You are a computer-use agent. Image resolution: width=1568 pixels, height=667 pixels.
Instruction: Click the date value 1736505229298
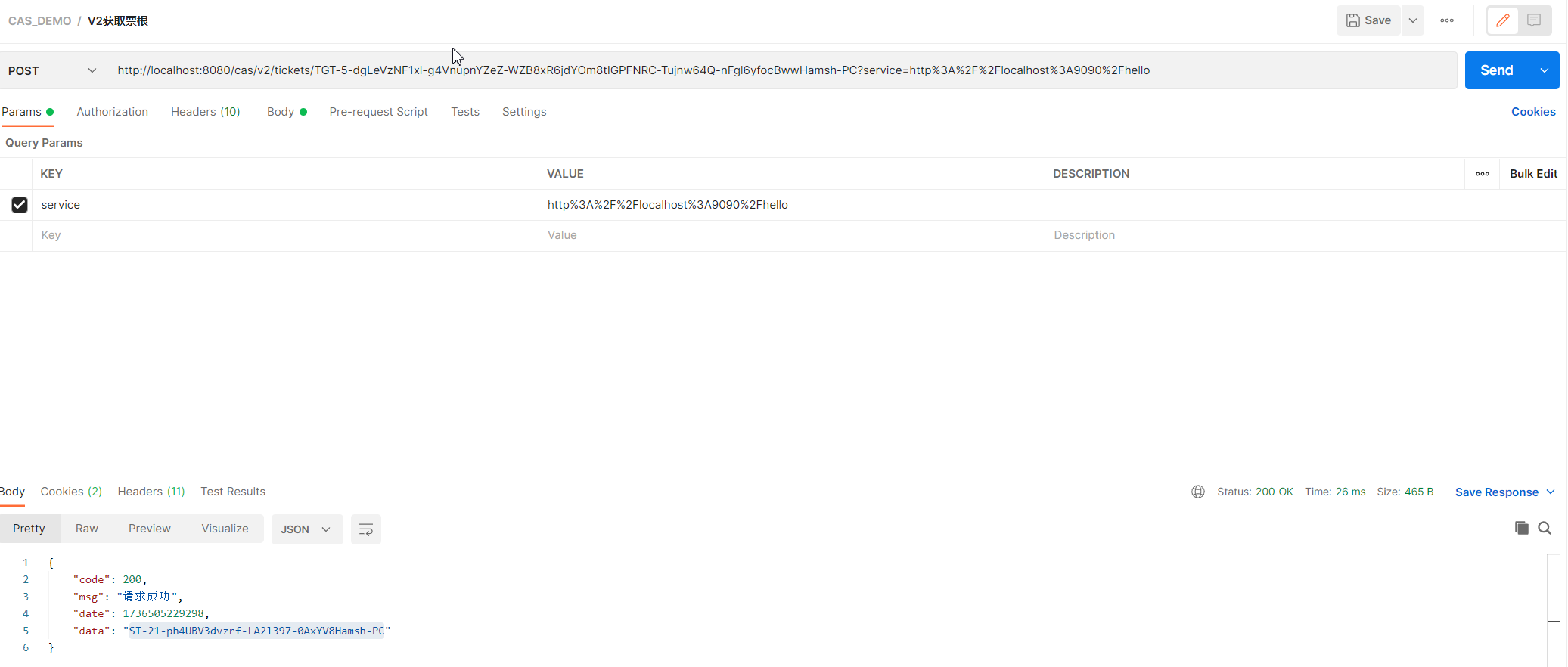[163, 613]
